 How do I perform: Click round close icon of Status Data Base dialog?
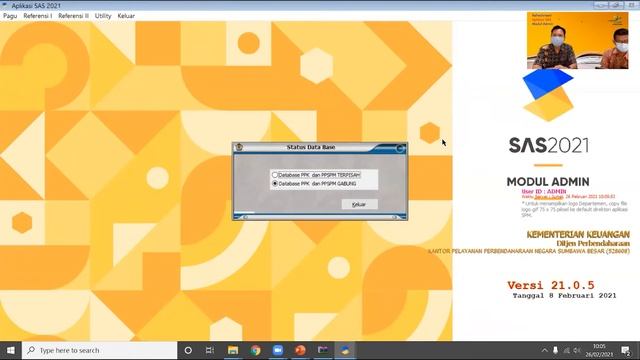pyautogui.click(x=400, y=148)
